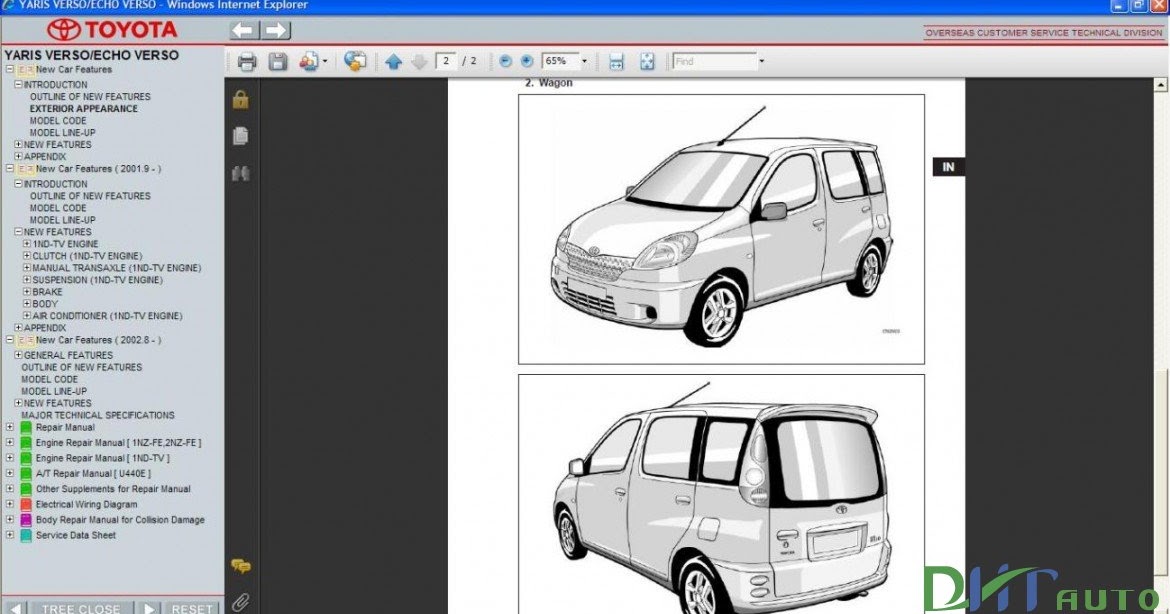Screen dimensions: 1170x614
Task: Zoom out with the minus icon
Action: tap(505, 61)
